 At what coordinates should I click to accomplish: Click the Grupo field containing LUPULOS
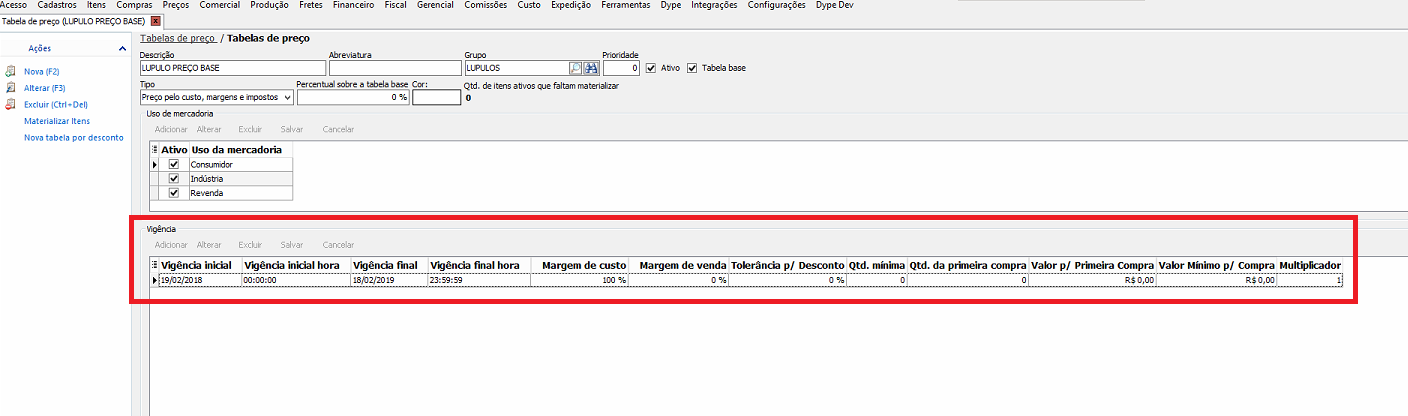[516, 68]
